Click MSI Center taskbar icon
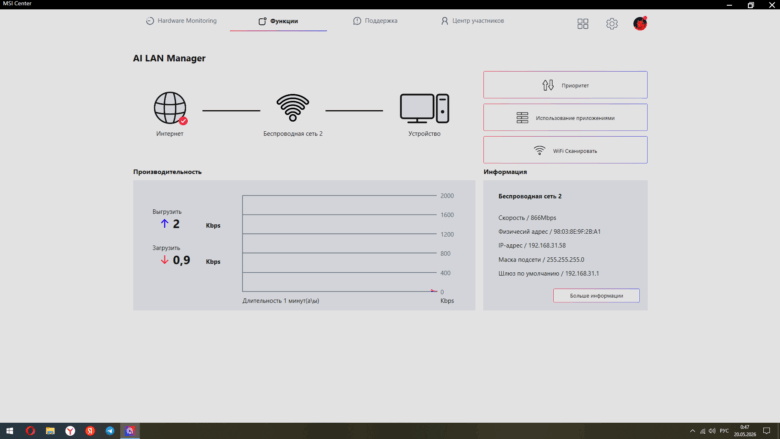 pyautogui.click(x=130, y=431)
